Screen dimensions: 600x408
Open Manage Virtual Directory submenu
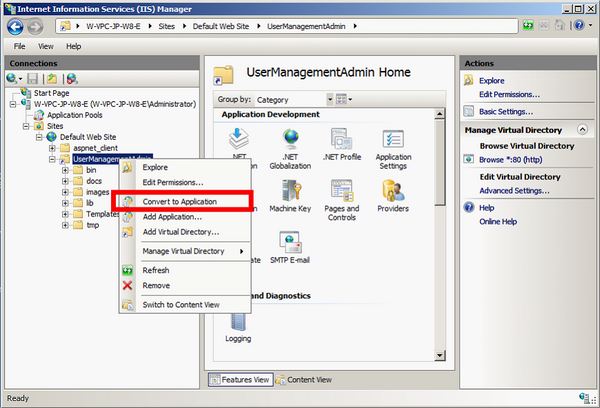(185, 251)
